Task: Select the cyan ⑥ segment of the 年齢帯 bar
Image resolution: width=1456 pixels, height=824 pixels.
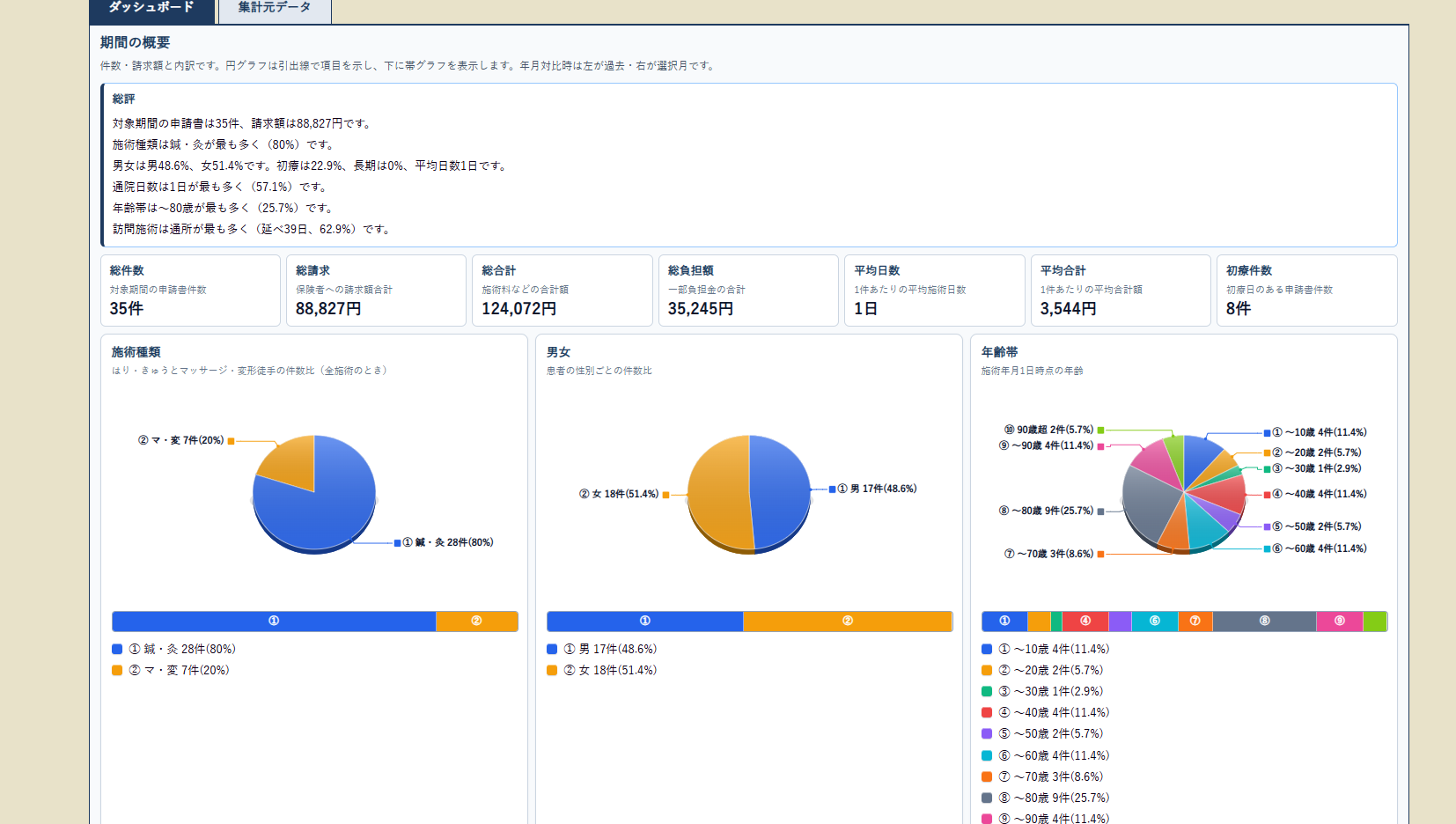Action: coord(1155,622)
